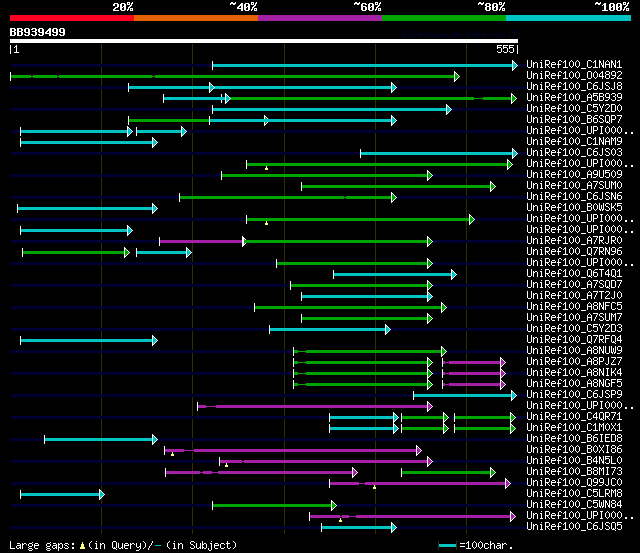Open the UniRef100_C1NAN1 hit label

(574, 64)
